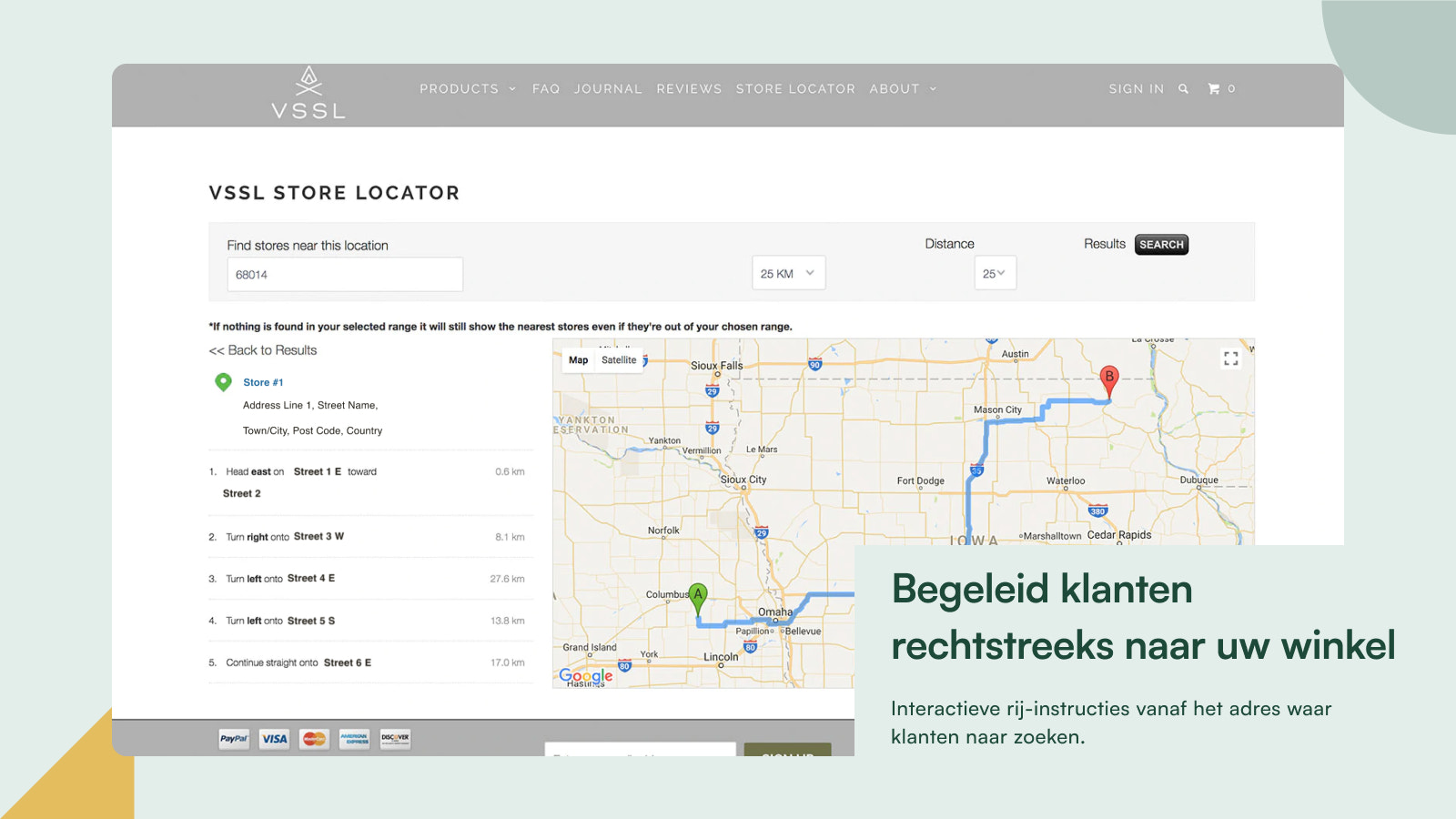Toggle the map fullscreen icon

(1231, 359)
